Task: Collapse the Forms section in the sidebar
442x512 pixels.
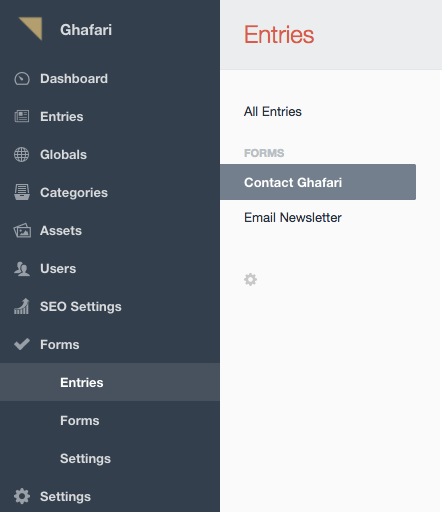Action: click(60, 344)
